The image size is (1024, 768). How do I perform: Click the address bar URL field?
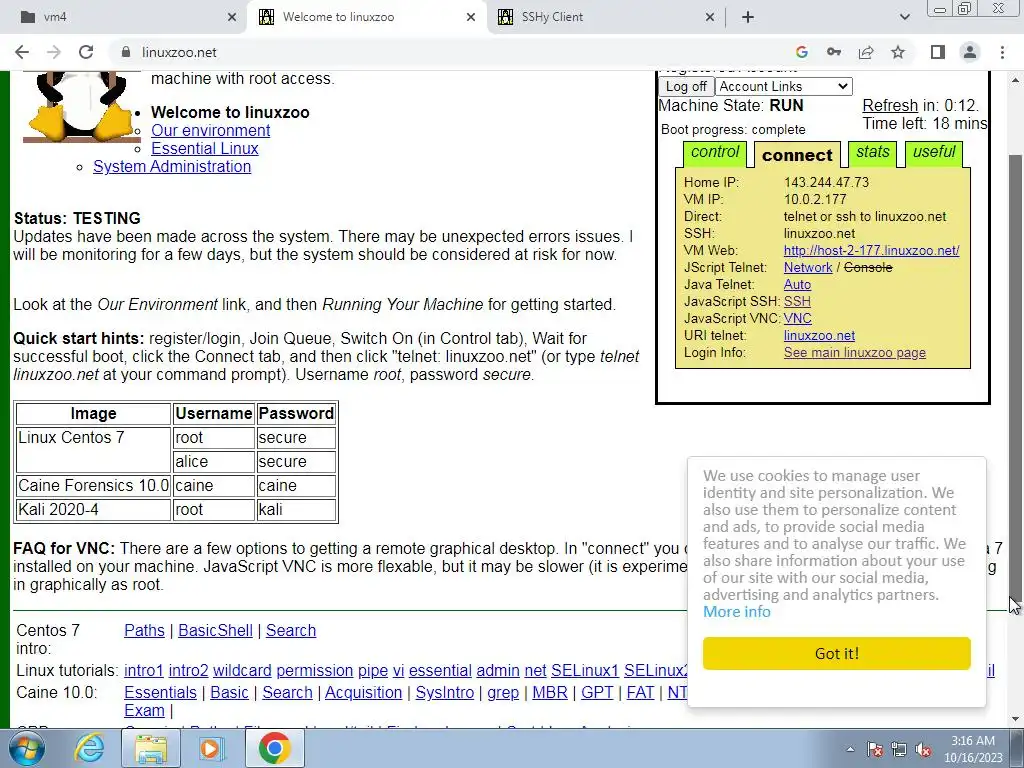[457, 52]
